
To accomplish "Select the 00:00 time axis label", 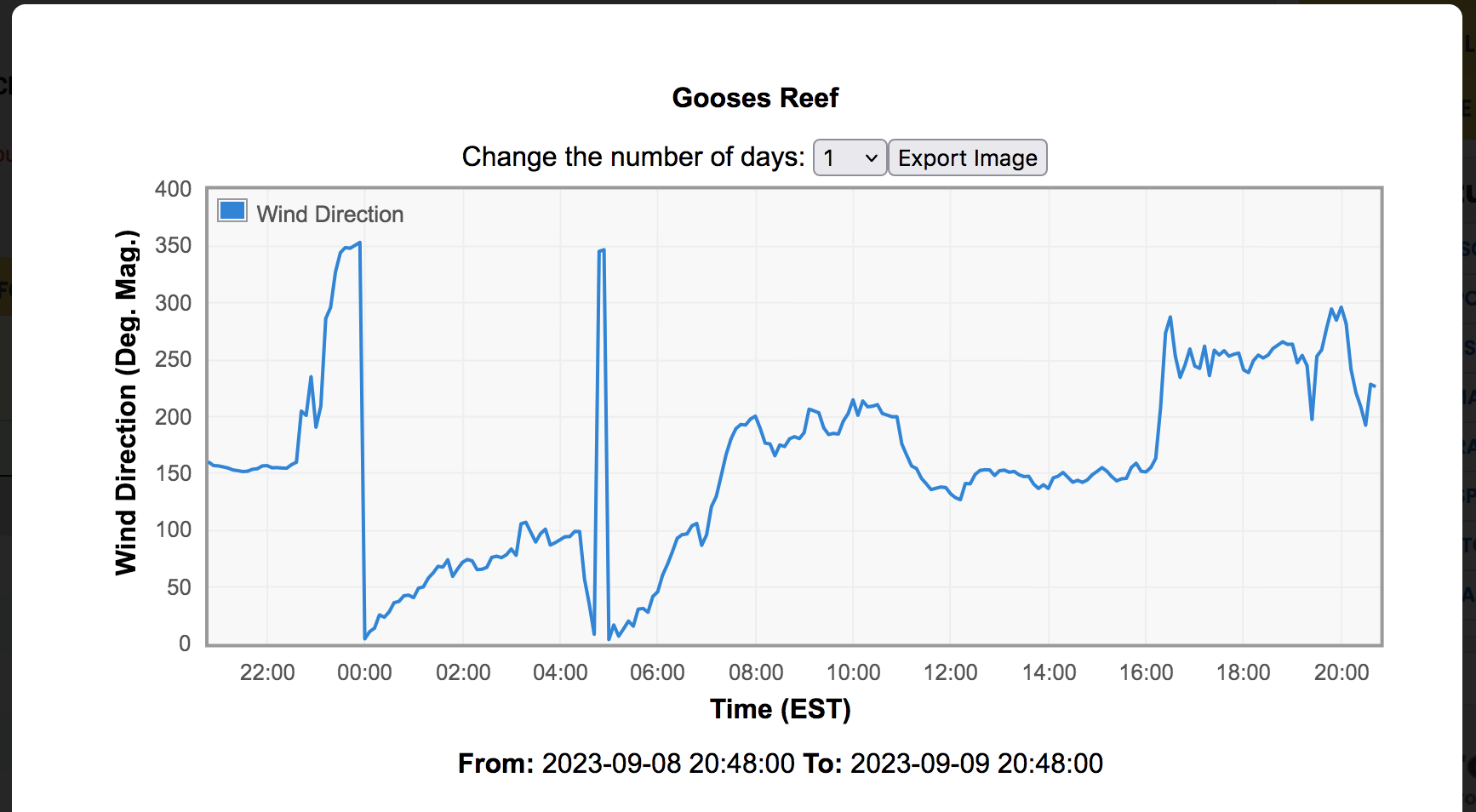I will pyautogui.click(x=364, y=672).
